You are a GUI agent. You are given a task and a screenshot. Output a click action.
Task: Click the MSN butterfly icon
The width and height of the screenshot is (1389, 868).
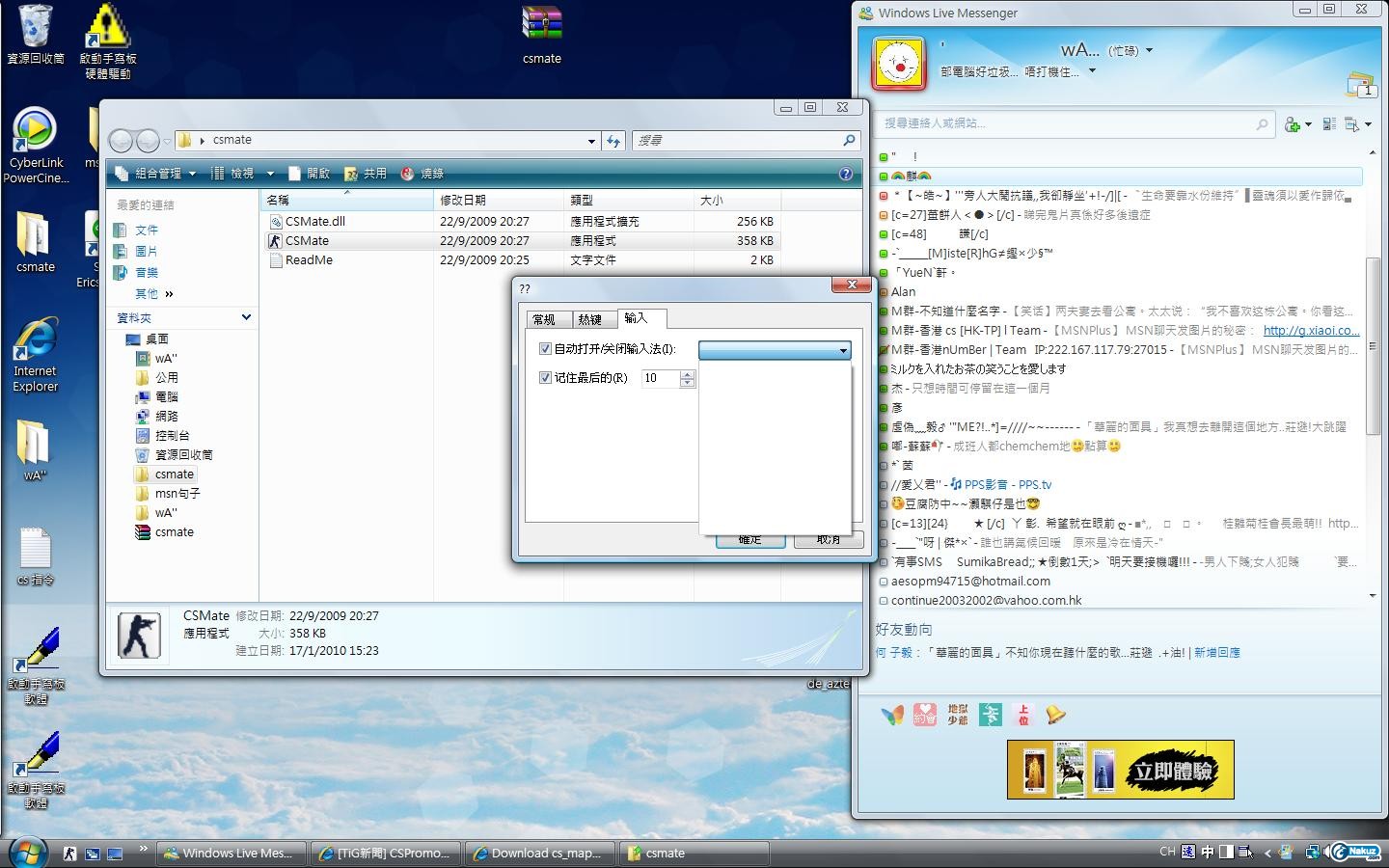pyautogui.click(x=892, y=715)
